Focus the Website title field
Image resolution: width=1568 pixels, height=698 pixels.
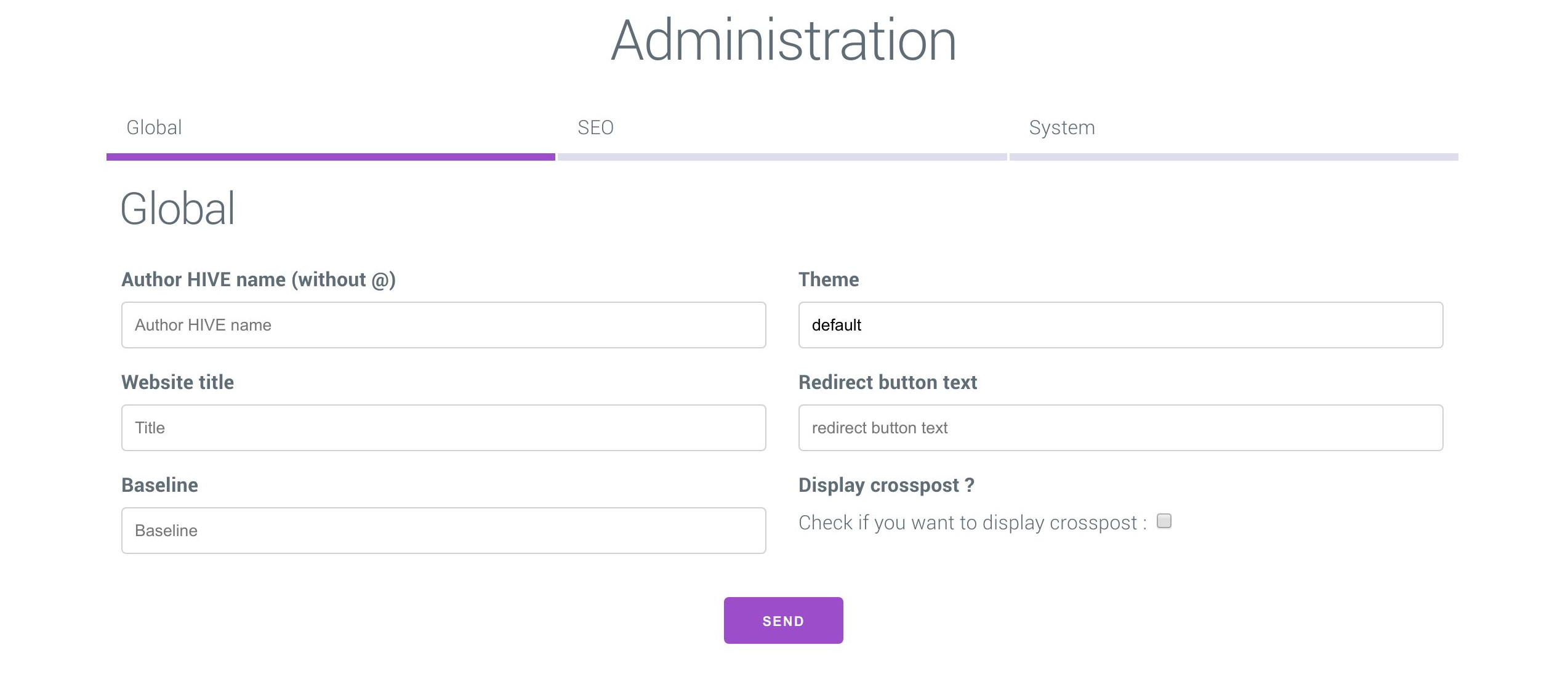click(443, 428)
